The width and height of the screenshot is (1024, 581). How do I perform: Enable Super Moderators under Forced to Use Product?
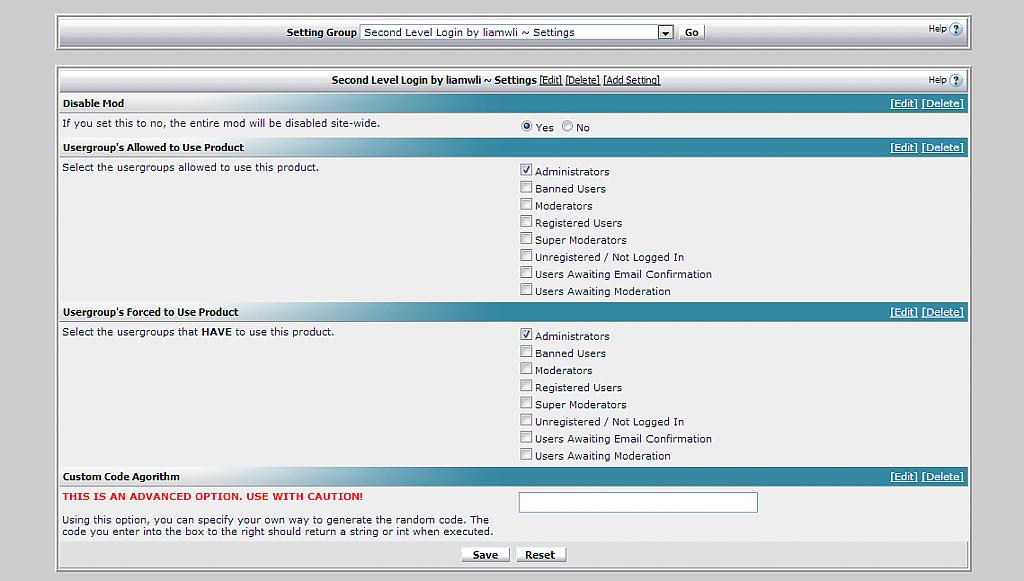pyautogui.click(x=526, y=404)
